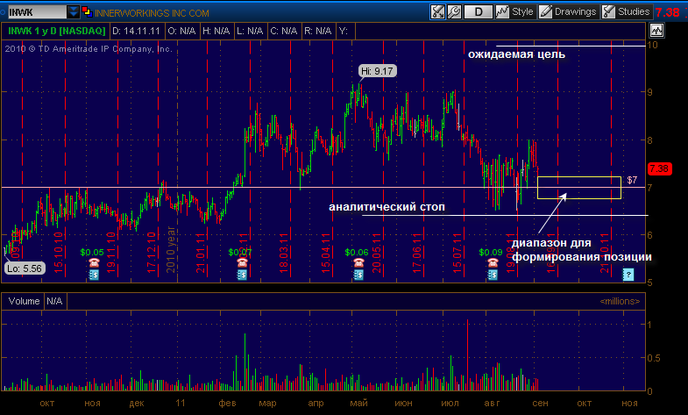Click the $0.07 earnings value
This screenshot has height=415, width=688.
(240, 252)
